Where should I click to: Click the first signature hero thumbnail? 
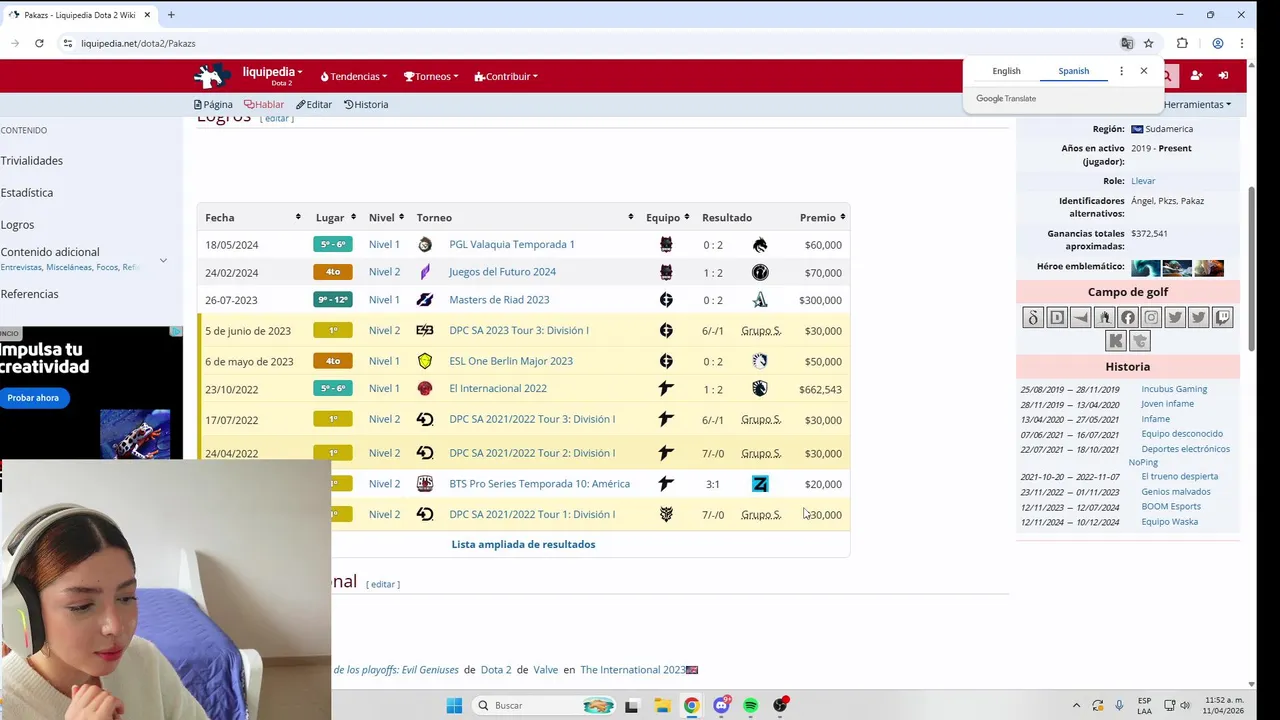tap(1146, 267)
